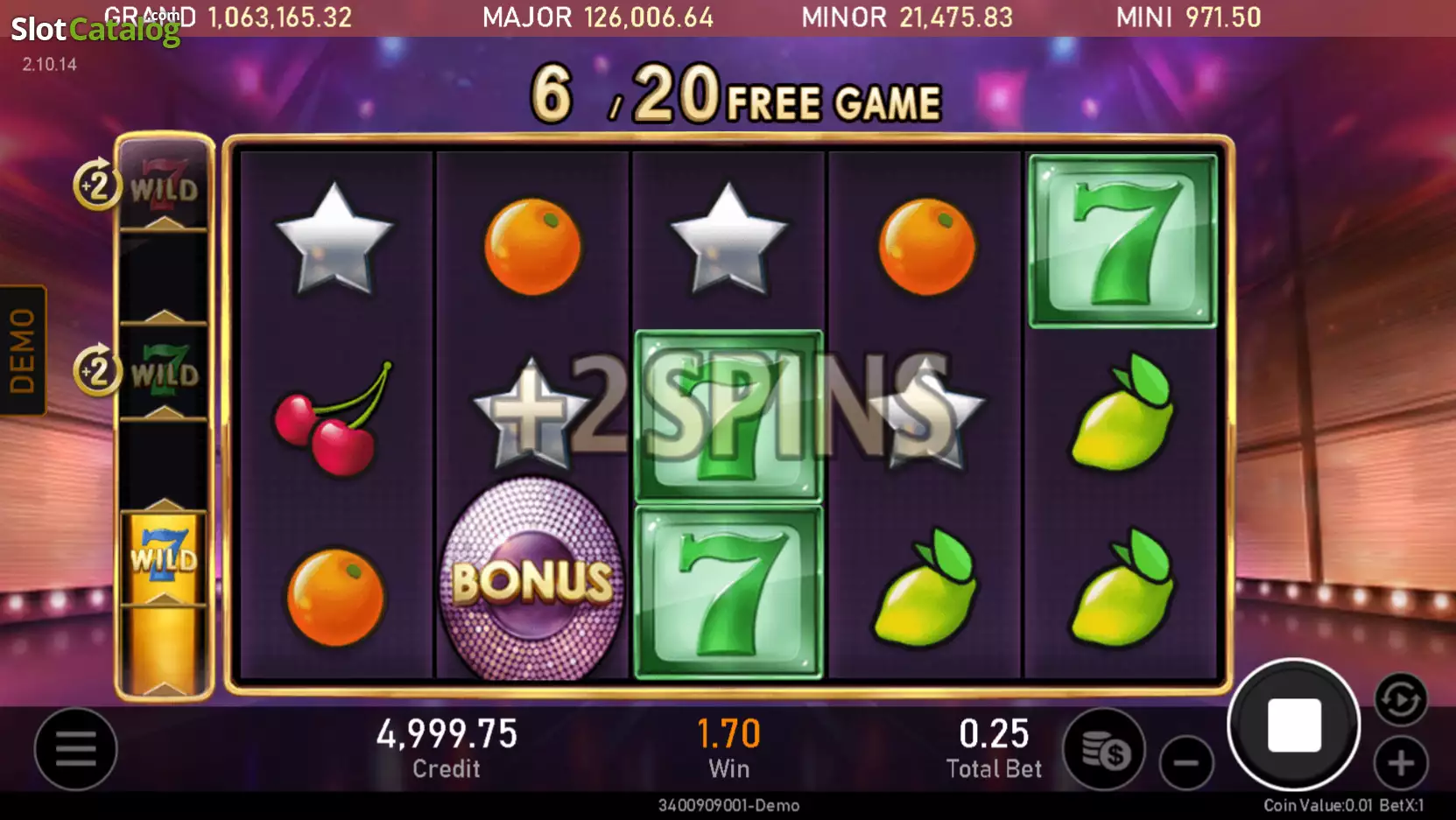
Task: Click the second +2 spins badge
Action: pyautogui.click(x=96, y=370)
